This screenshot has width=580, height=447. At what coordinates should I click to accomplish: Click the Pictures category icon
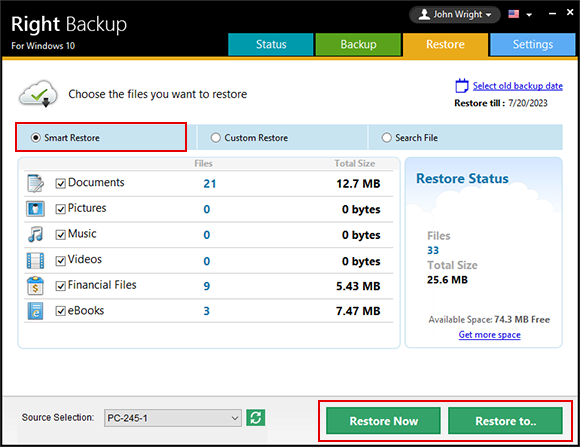[x=35, y=209]
